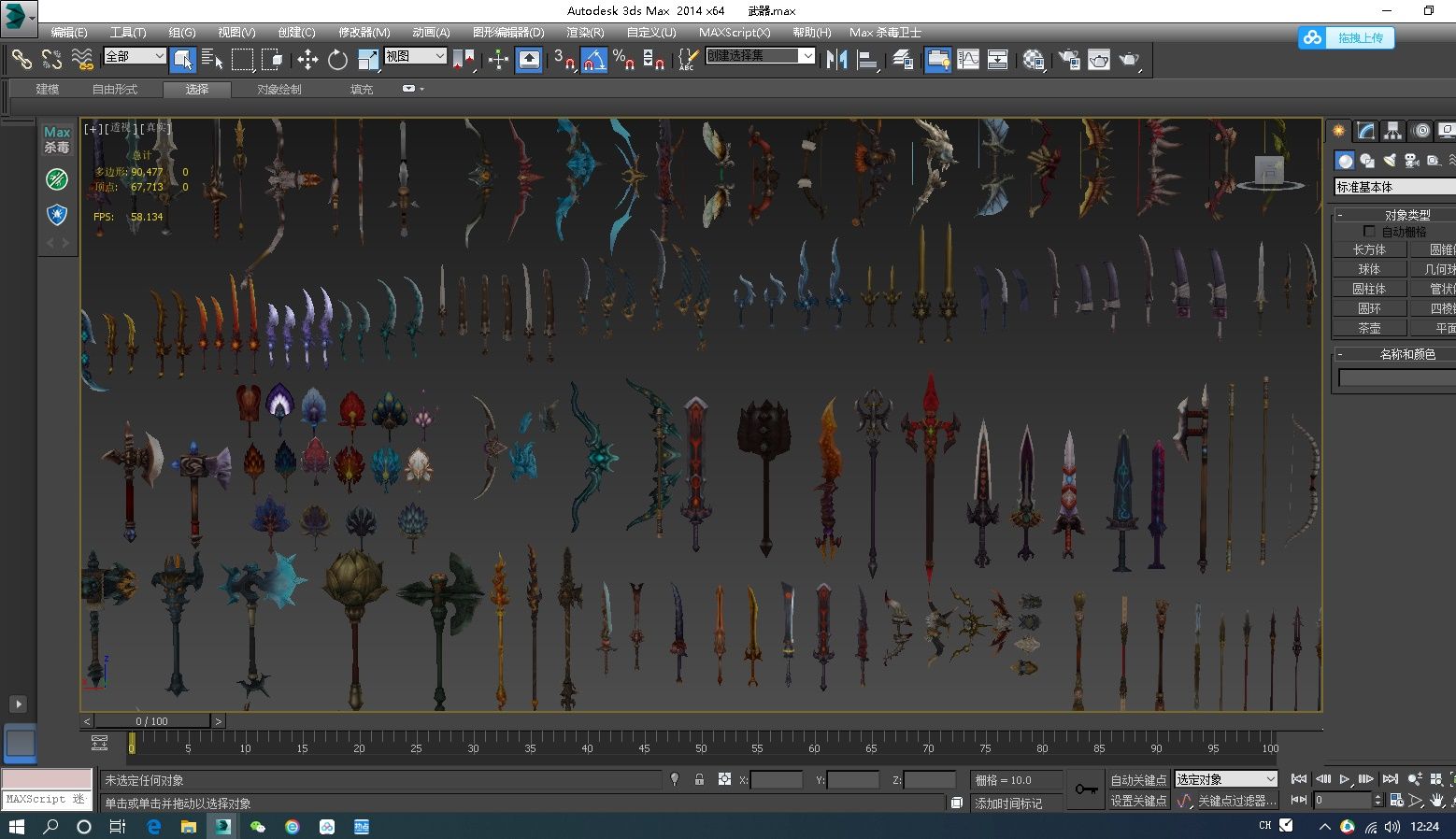1456x839 pixels.
Task: Click the Unlink Selection icon
Action: [51, 60]
